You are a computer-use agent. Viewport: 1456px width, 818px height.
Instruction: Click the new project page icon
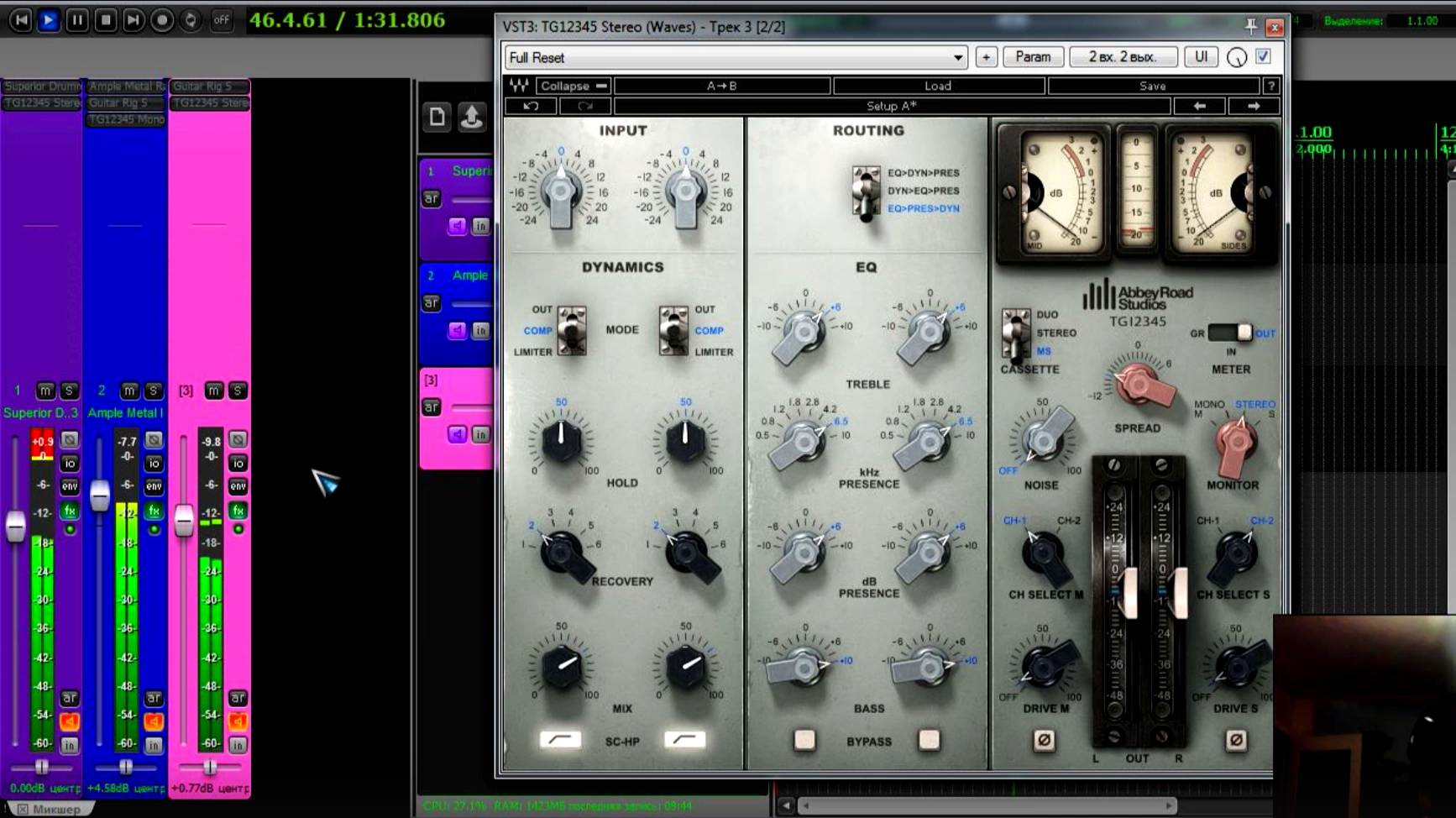click(x=437, y=117)
